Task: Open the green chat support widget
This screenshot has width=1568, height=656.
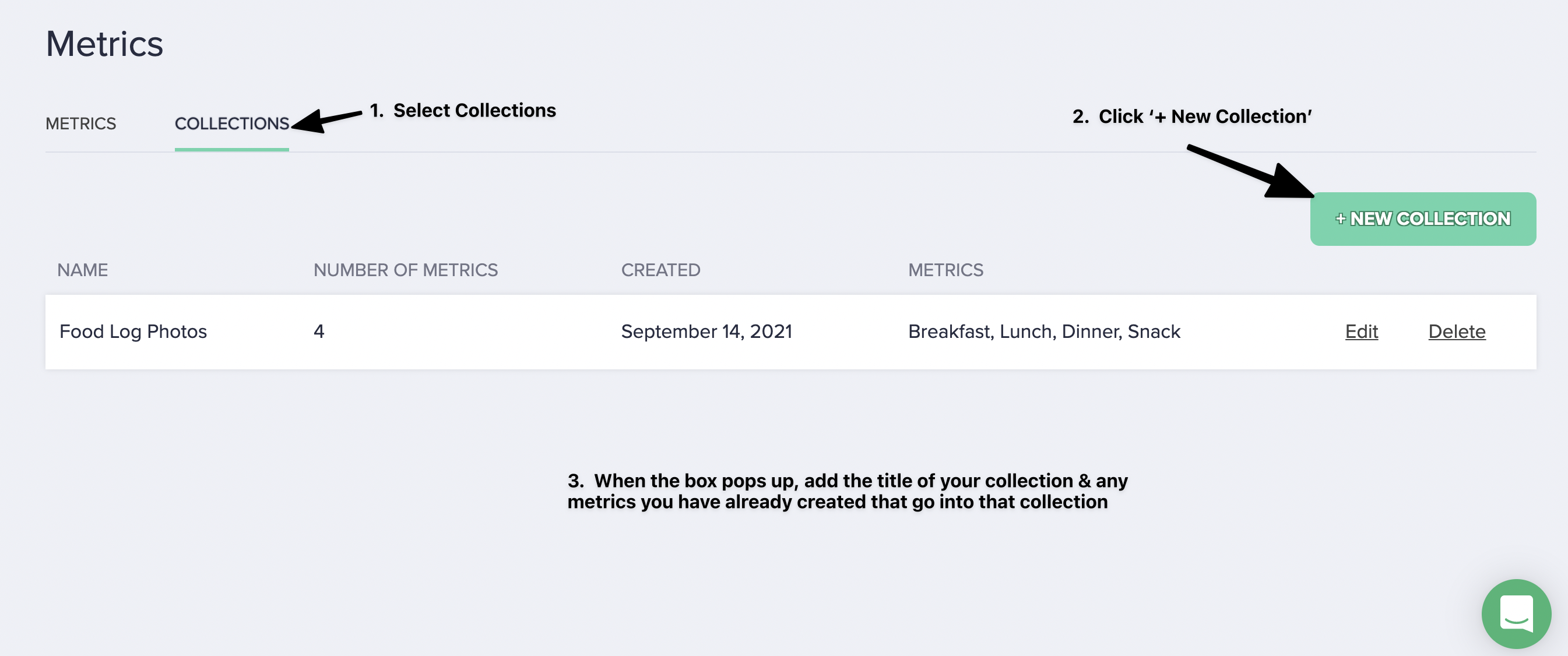Action: 1516,613
